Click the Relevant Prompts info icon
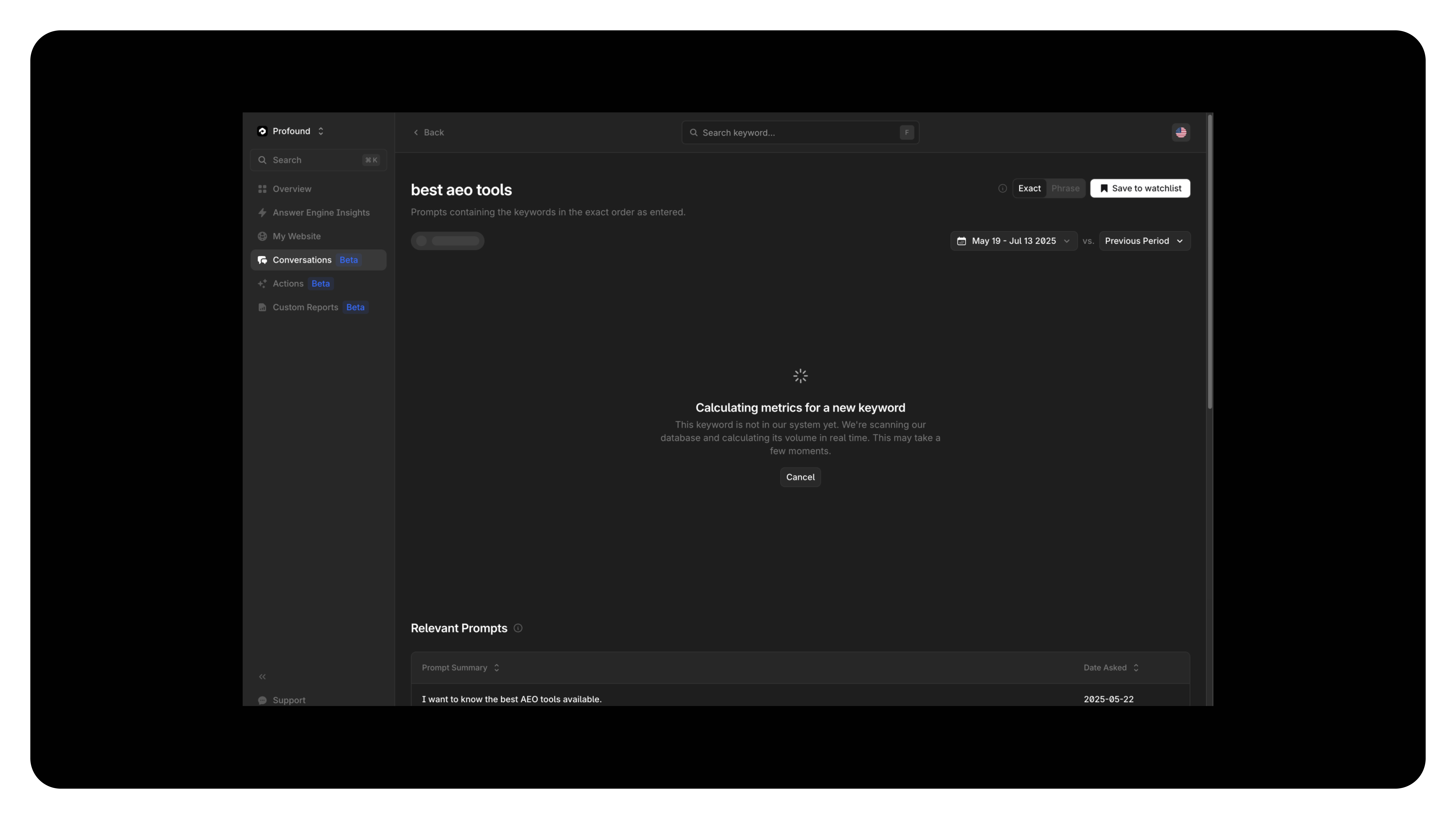This screenshot has height=819, width=1456. [518, 628]
